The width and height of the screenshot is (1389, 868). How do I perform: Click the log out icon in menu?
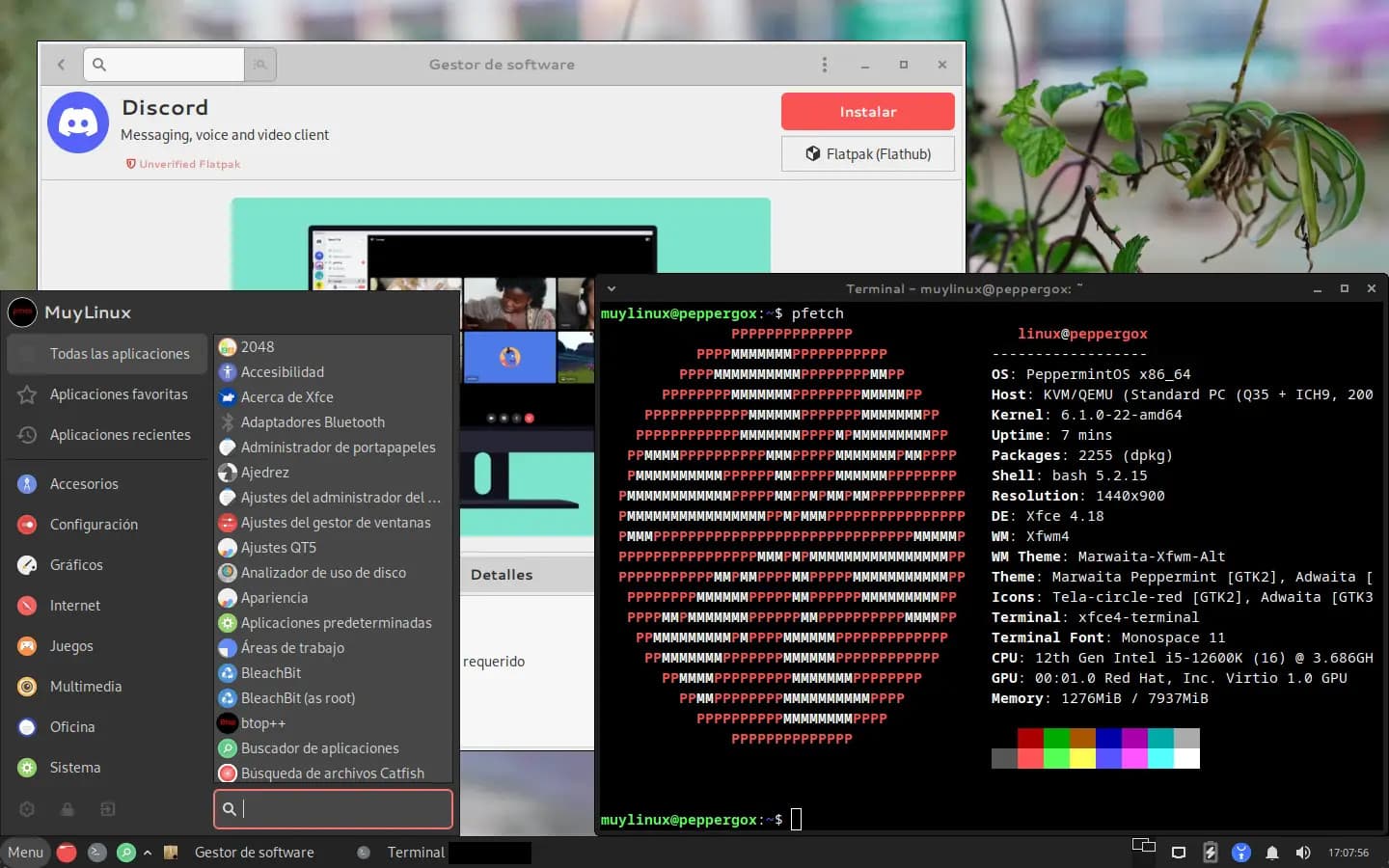(x=108, y=809)
